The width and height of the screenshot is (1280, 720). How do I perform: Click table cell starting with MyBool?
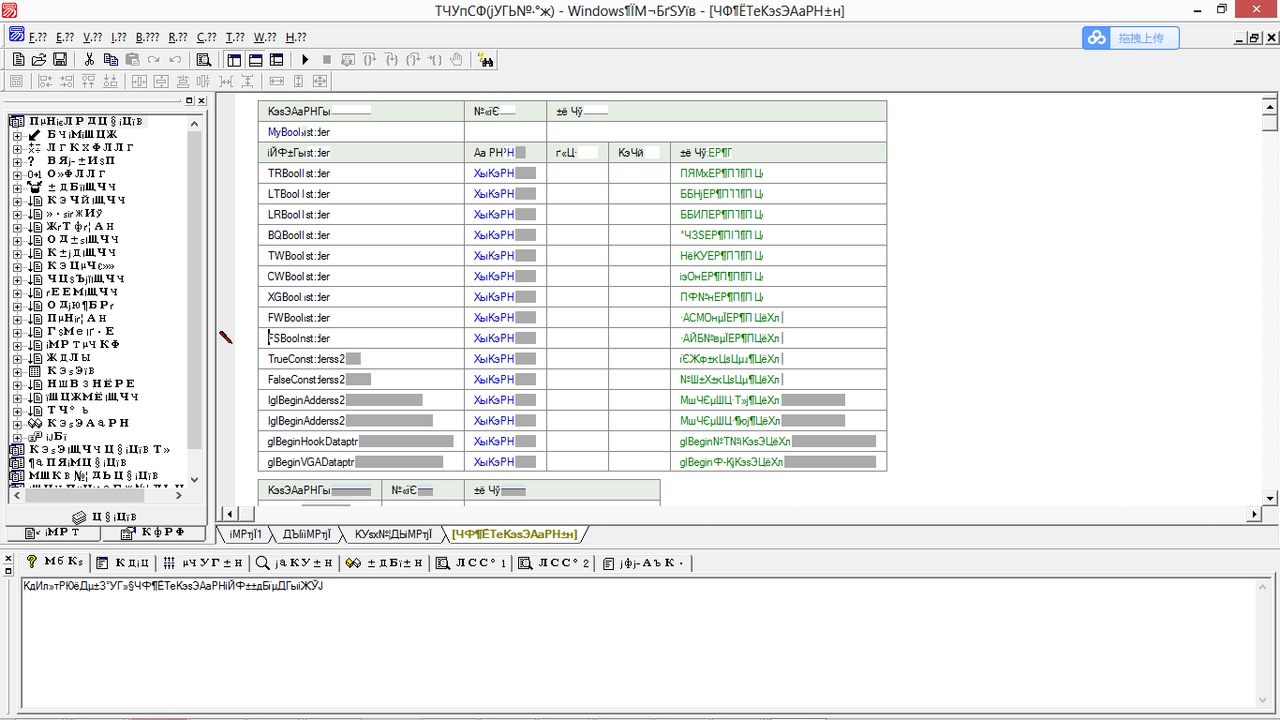click(x=361, y=132)
